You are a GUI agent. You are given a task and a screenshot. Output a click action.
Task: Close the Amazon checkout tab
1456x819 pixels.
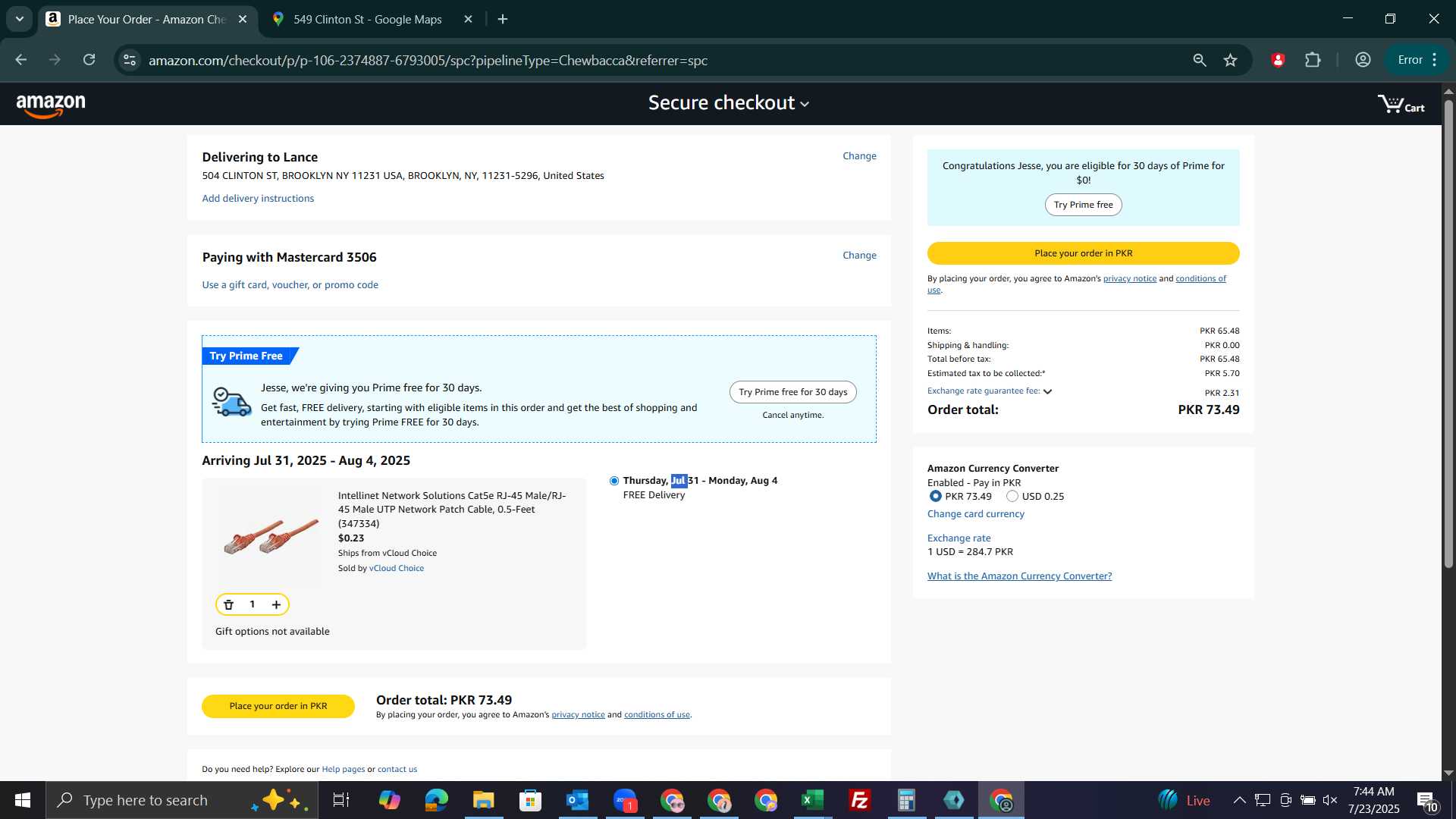[x=243, y=19]
